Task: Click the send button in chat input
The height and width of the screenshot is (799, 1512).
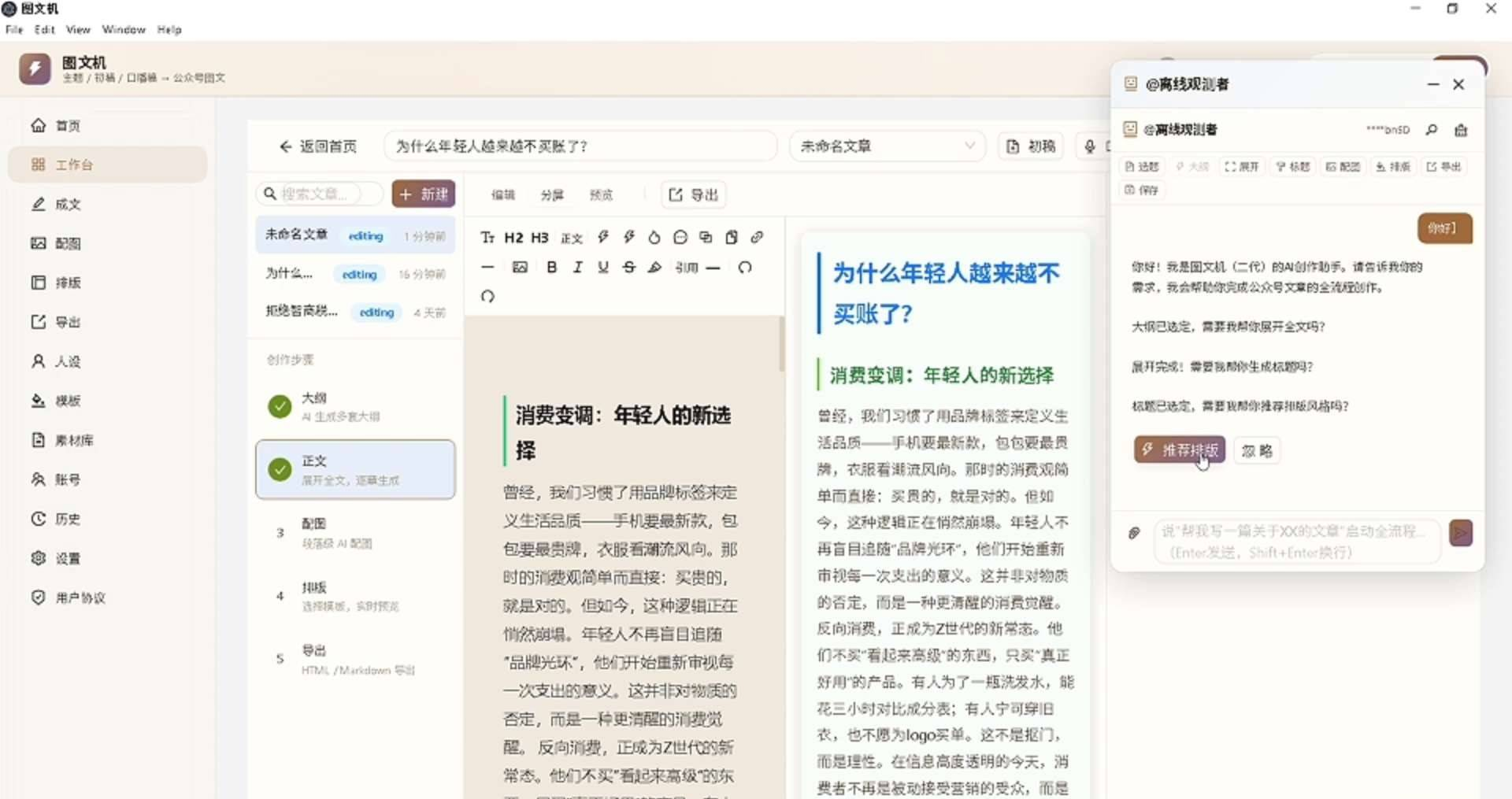Action: click(x=1461, y=533)
